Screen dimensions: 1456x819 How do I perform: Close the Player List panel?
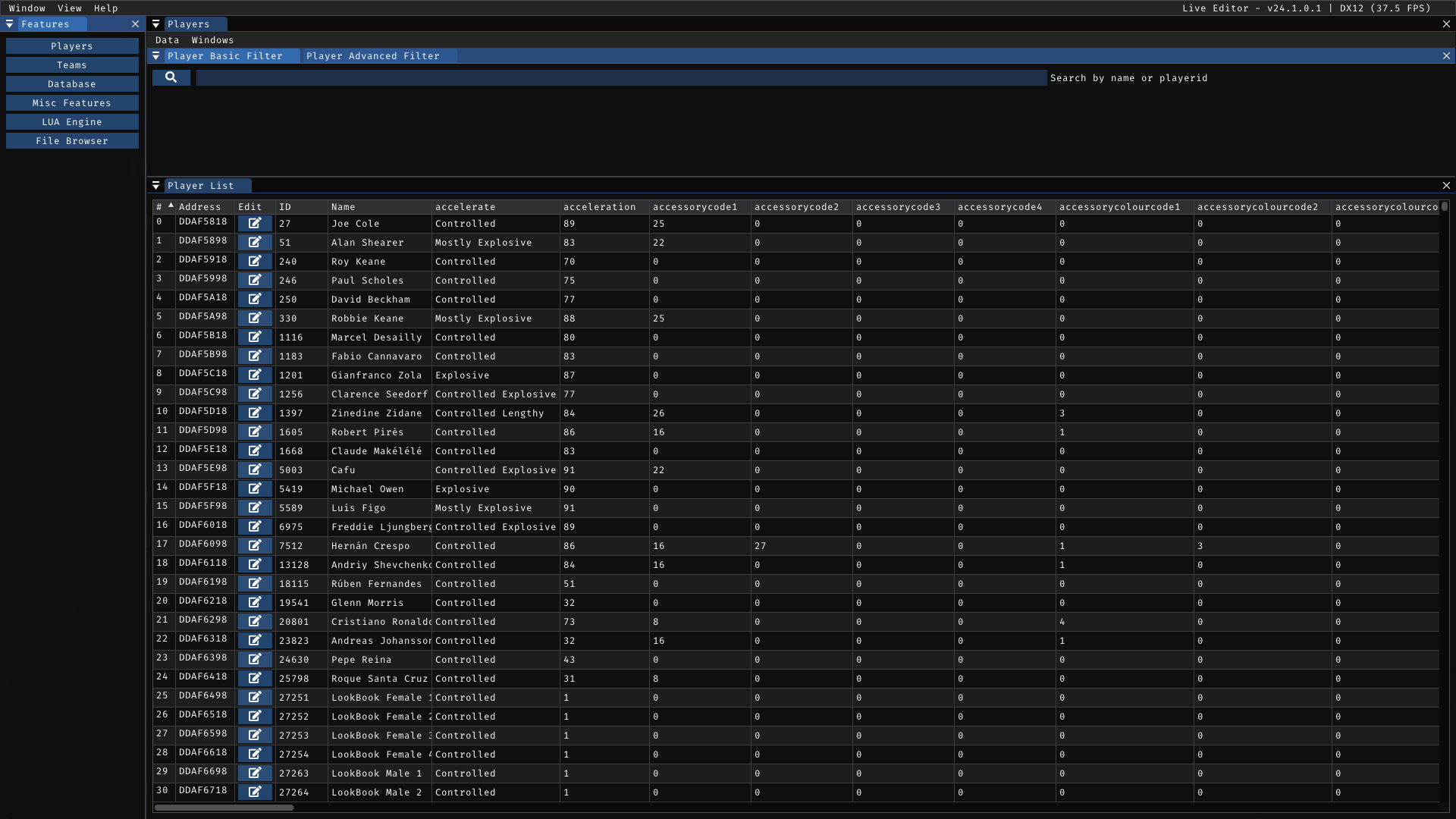coord(1446,186)
